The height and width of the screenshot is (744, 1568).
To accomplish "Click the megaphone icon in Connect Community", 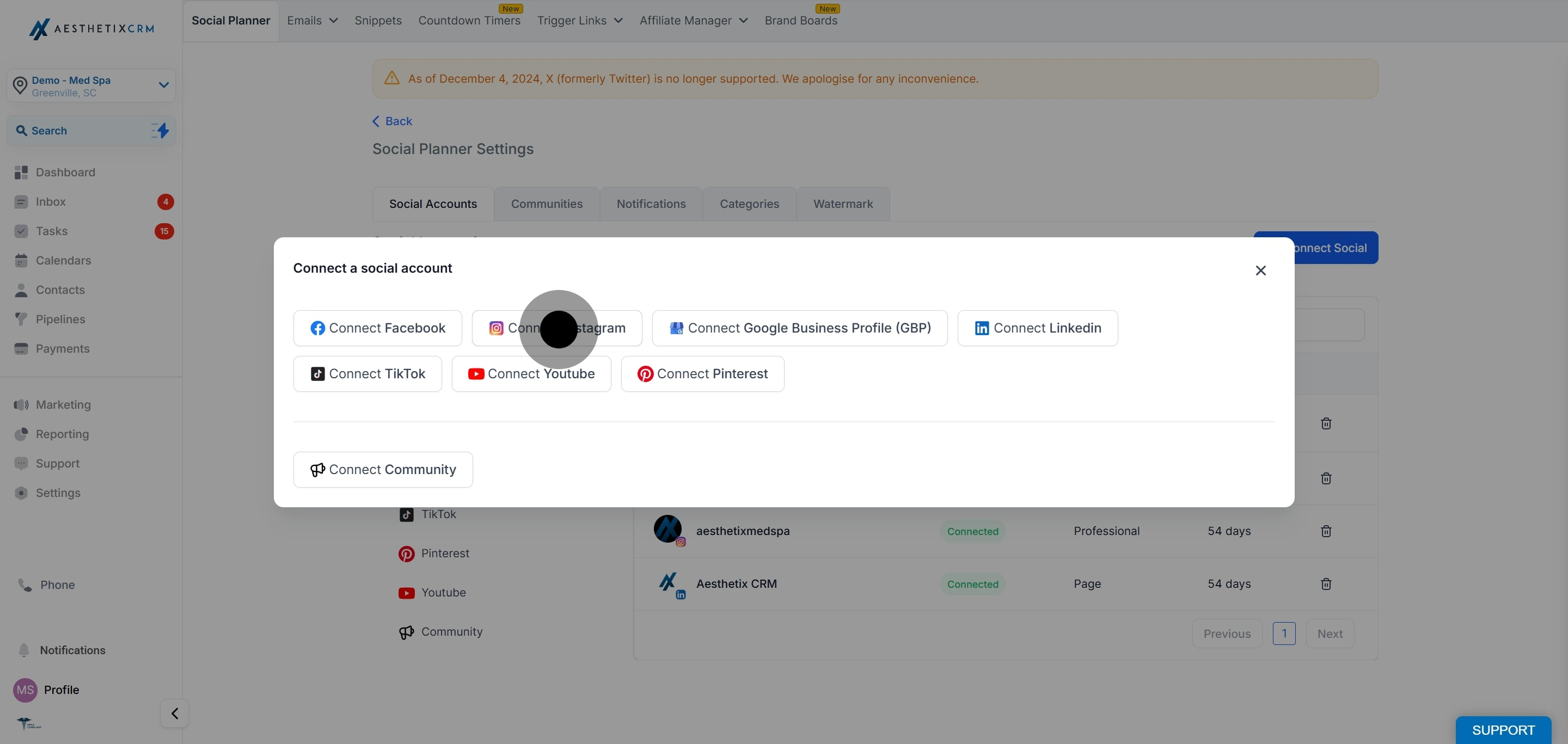I will [317, 470].
